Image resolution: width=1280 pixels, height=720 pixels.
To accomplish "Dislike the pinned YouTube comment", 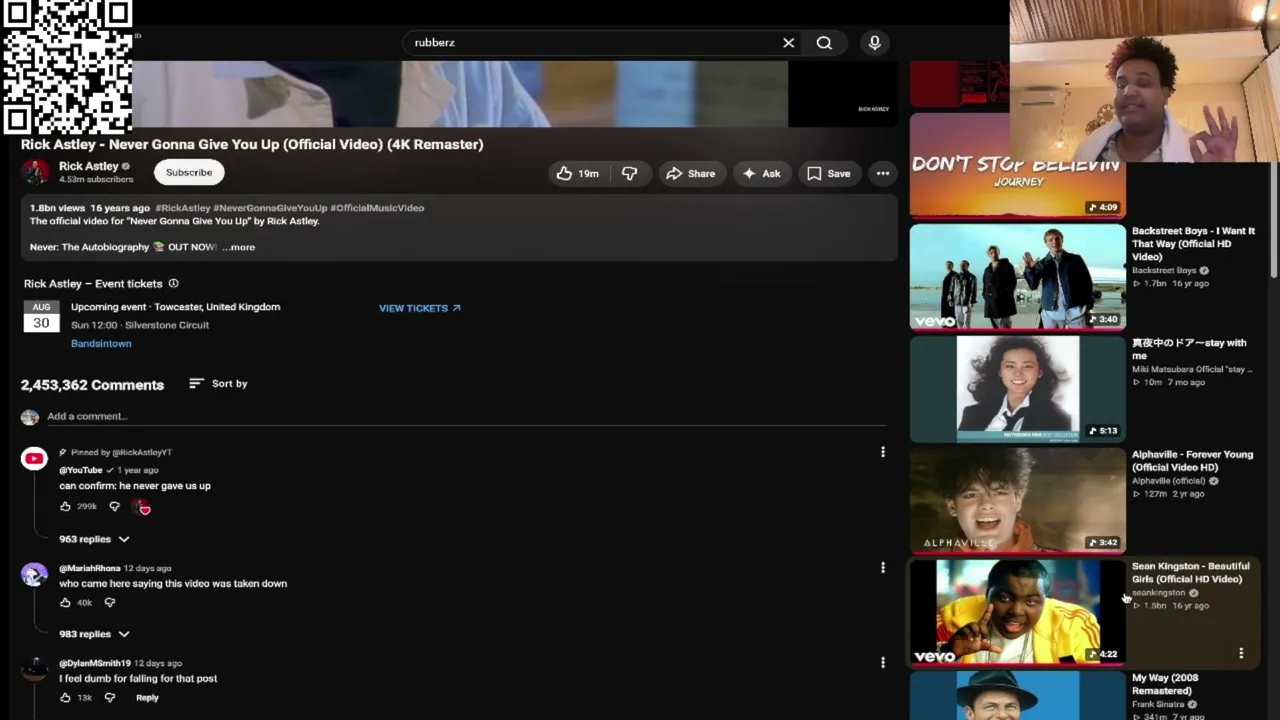I will [x=114, y=507].
